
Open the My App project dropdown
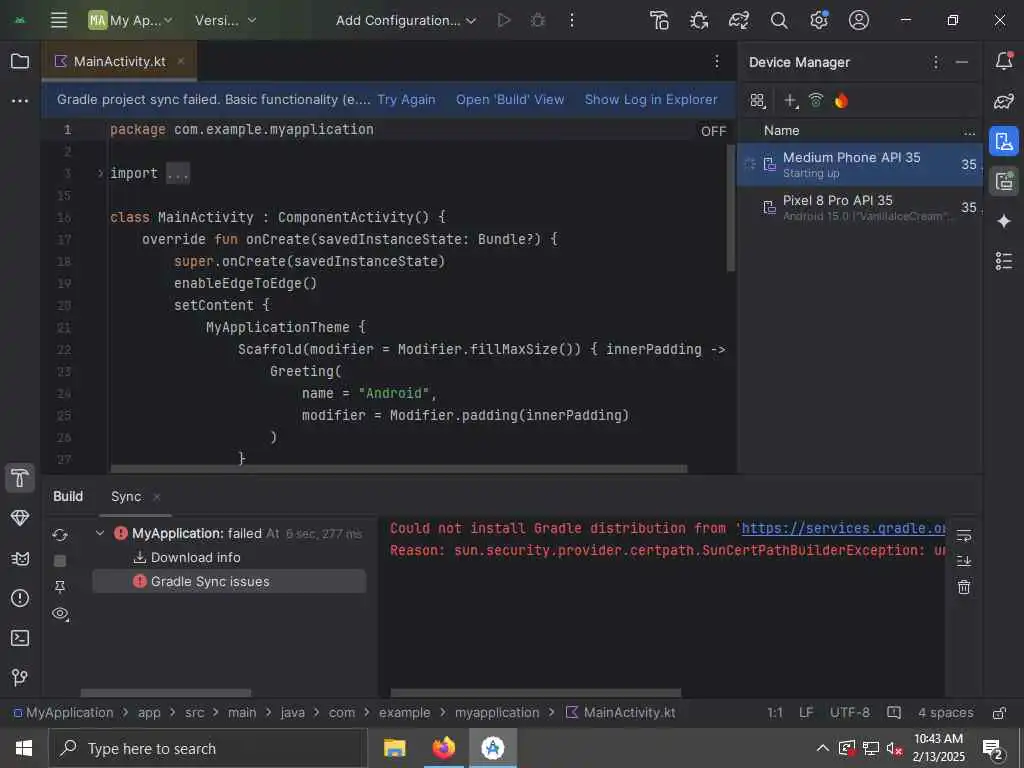pyautogui.click(x=131, y=20)
